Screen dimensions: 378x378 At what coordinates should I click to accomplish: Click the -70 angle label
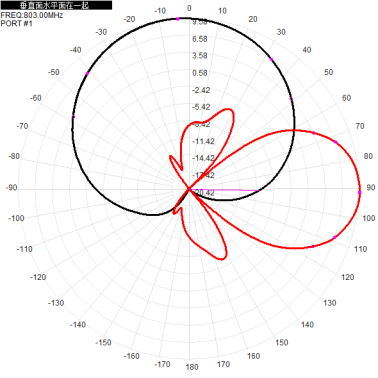pyautogui.click(x=22, y=126)
